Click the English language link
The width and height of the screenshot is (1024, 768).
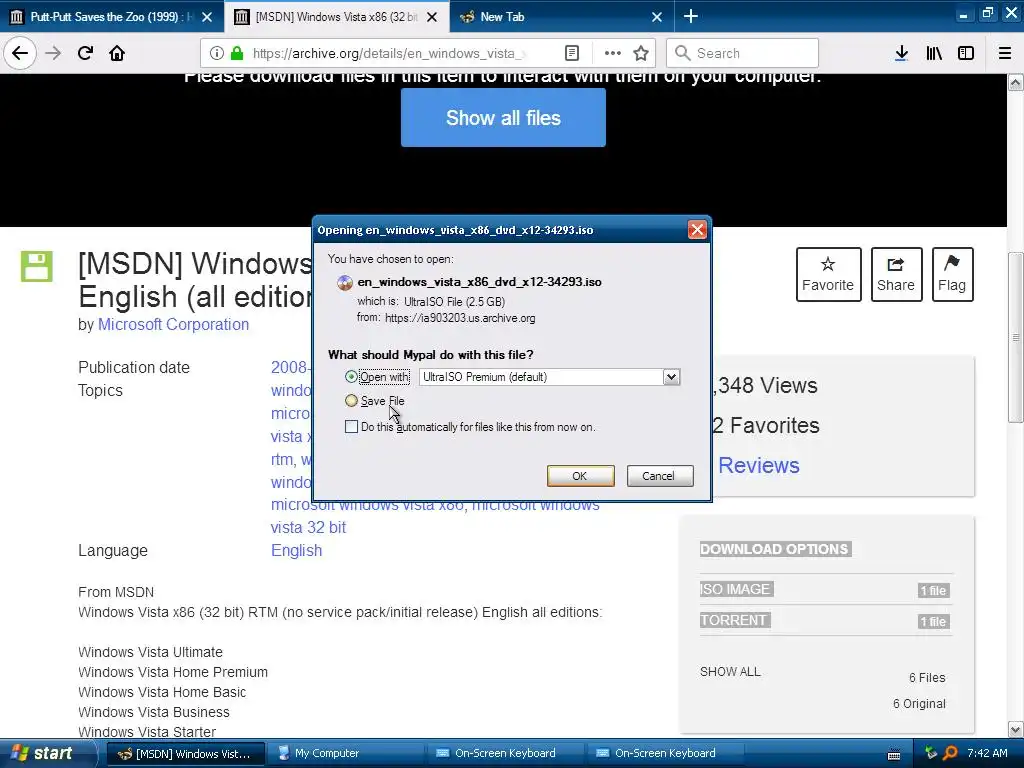click(x=296, y=551)
